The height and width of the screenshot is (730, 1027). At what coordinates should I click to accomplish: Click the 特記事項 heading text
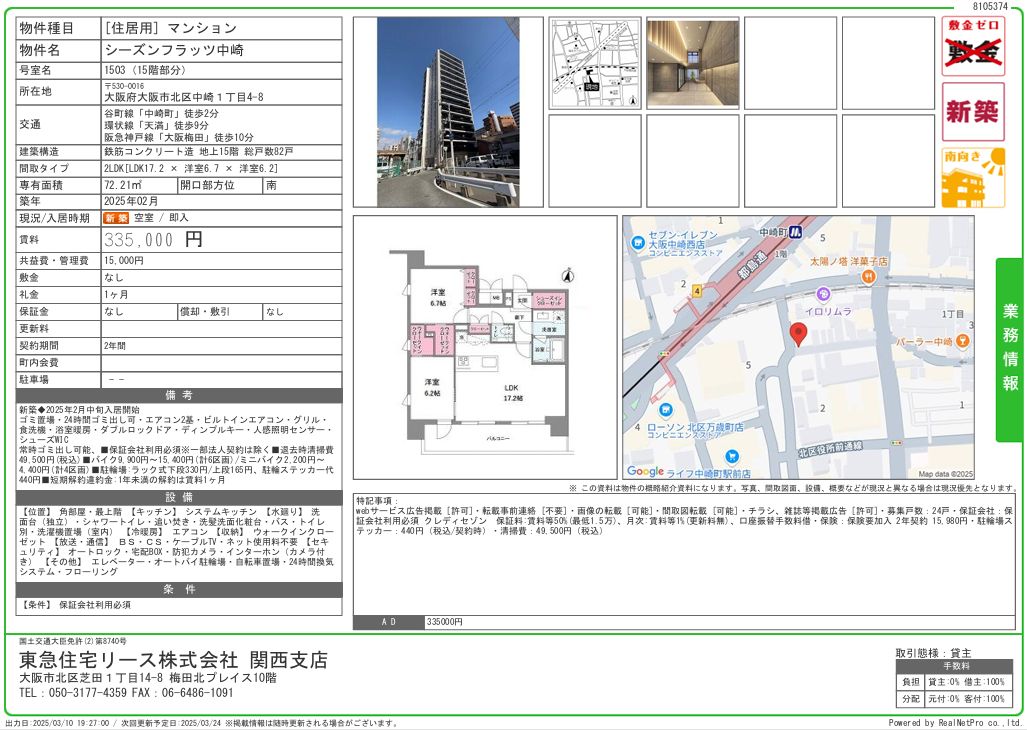tap(377, 501)
